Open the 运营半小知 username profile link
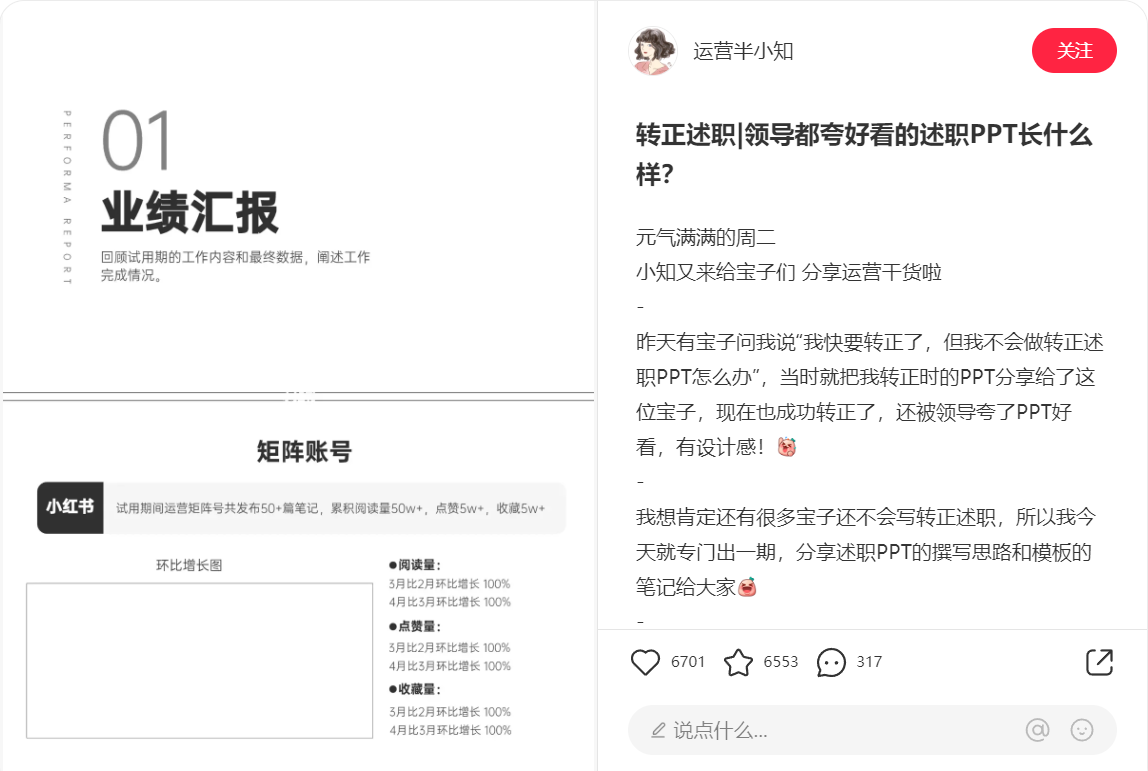The height and width of the screenshot is (771, 1148). click(743, 51)
